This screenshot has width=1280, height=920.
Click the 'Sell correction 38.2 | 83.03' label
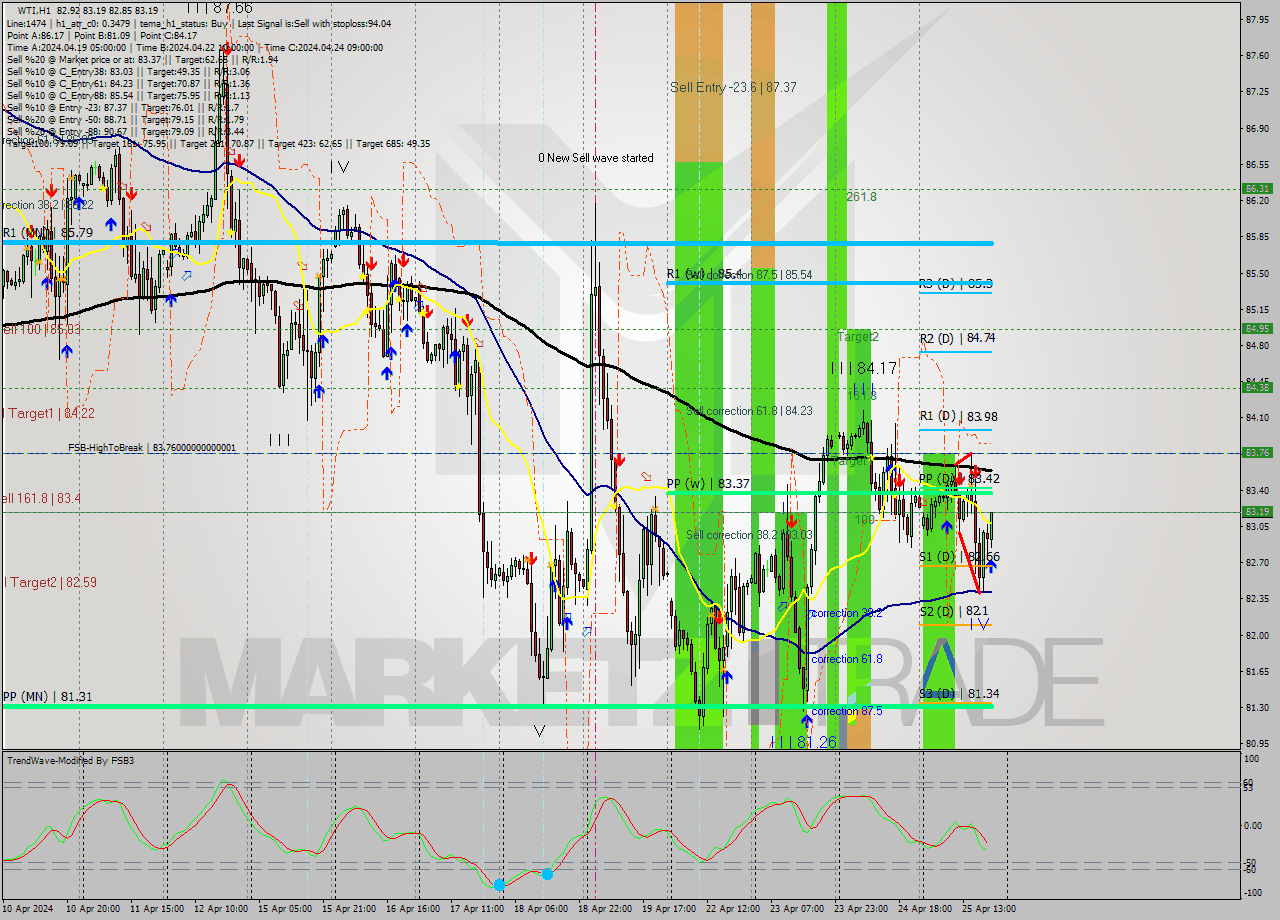coord(749,535)
